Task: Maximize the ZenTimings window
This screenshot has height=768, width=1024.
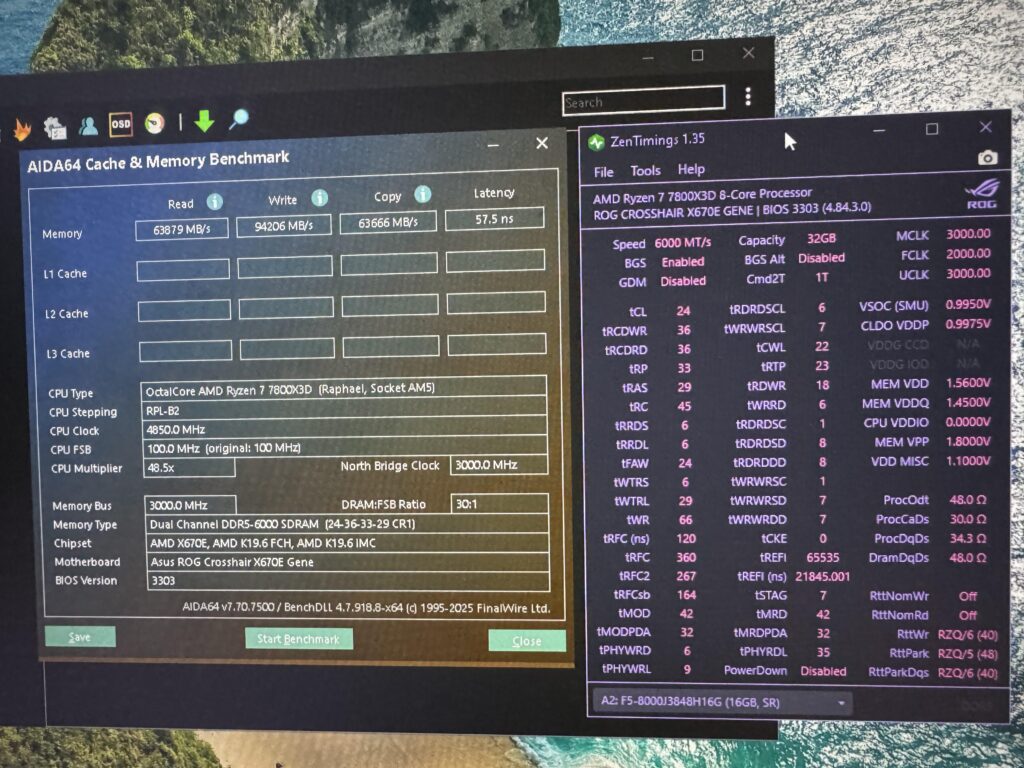Action: click(932, 129)
